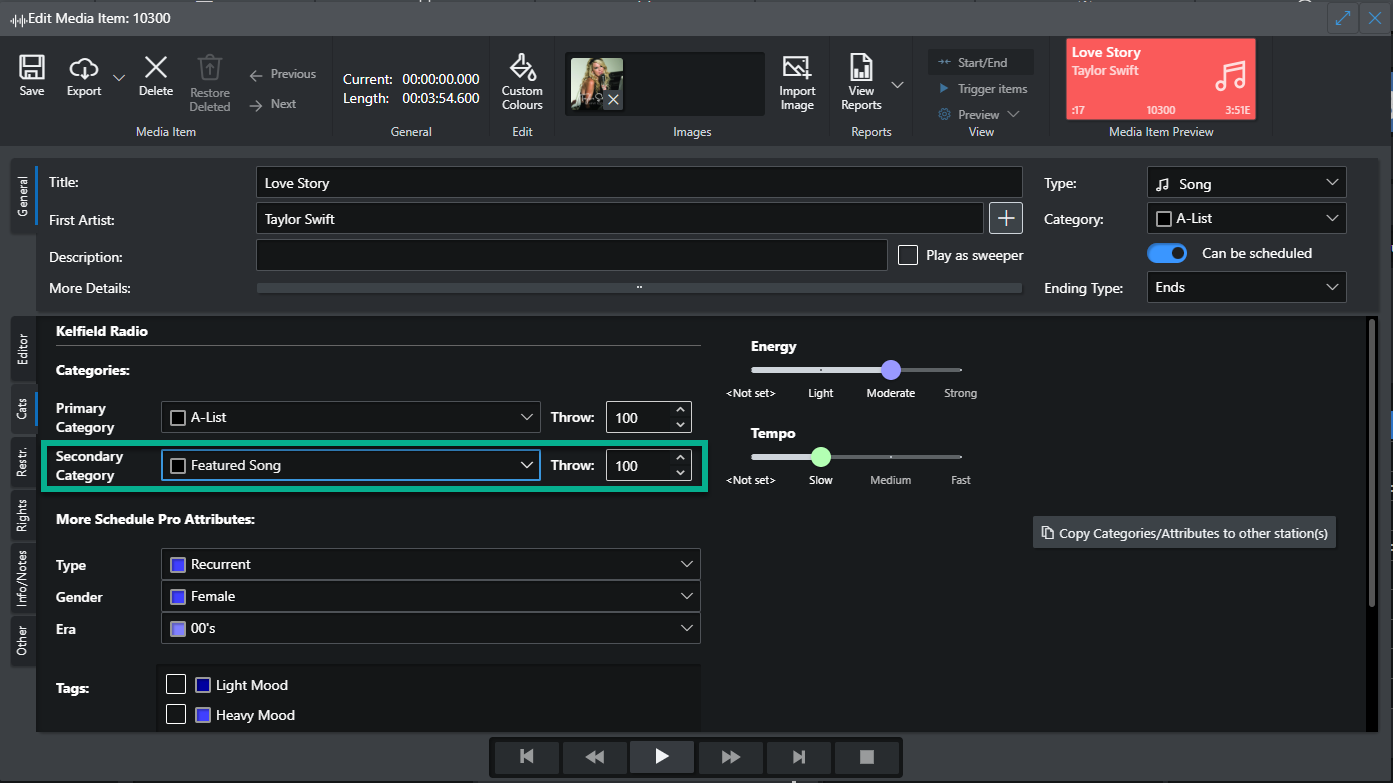Click the Preview dropdown chevron
Image resolution: width=1393 pixels, height=783 pixels.
coord(1013,115)
